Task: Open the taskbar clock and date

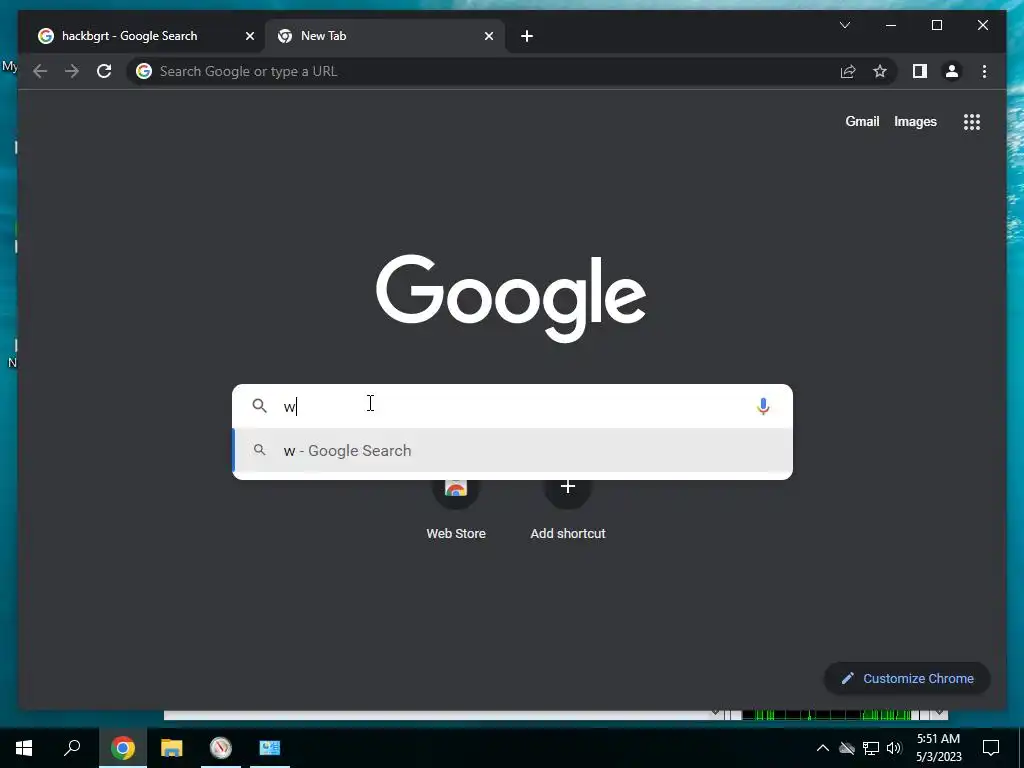Action: tap(938, 748)
